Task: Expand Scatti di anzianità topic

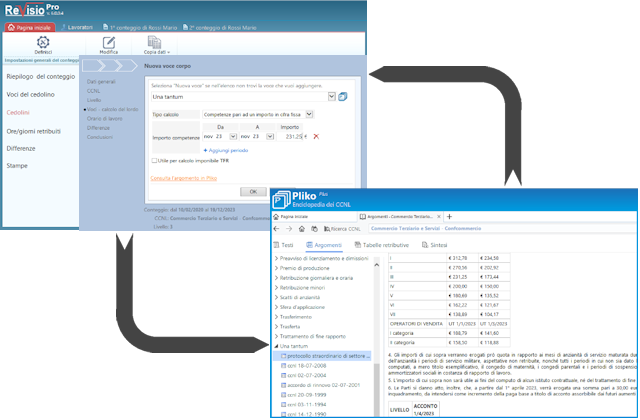Action: (276, 298)
